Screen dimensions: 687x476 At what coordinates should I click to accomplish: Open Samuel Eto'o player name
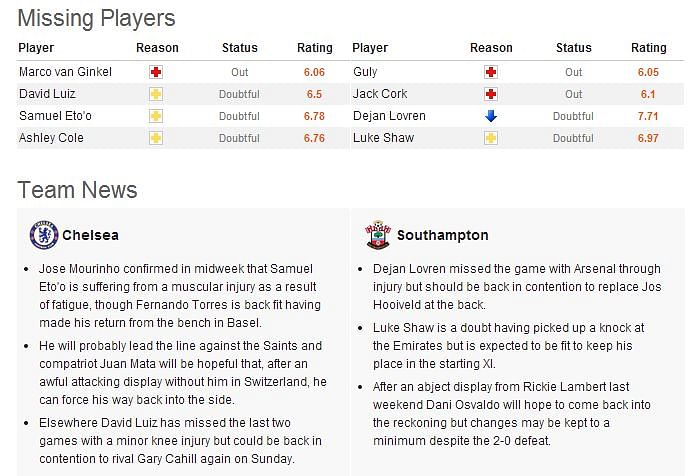coord(55,116)
